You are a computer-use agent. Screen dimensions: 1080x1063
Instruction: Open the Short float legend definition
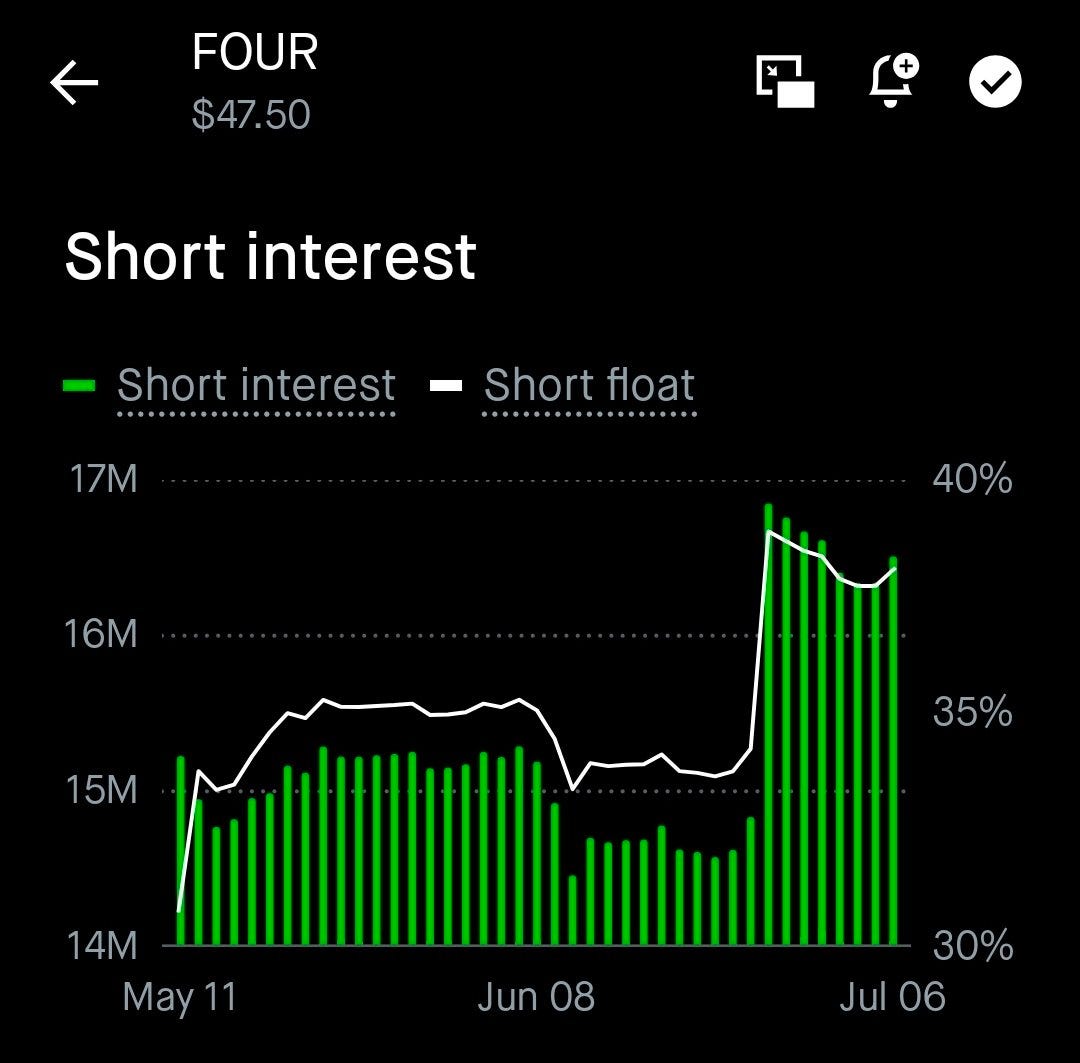[589, 384]
